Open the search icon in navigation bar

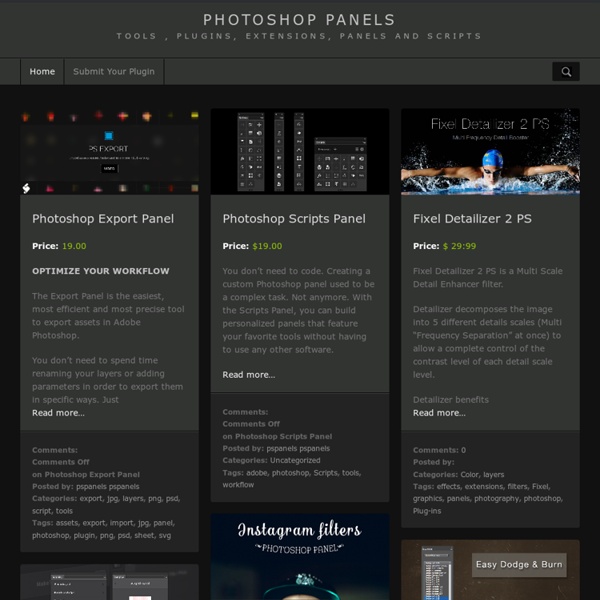(566, 72)
